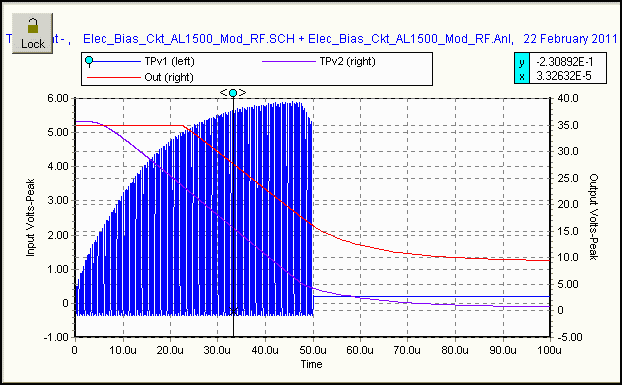Click the Input Volts-Peak axis label
This screenshot has width=622, height=385.
pos(31,218)
